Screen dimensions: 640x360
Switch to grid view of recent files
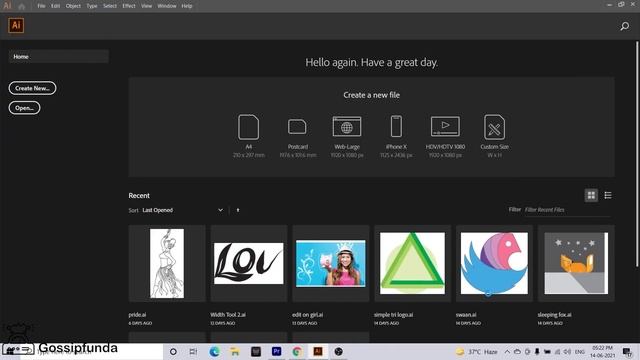coord(591,195)
